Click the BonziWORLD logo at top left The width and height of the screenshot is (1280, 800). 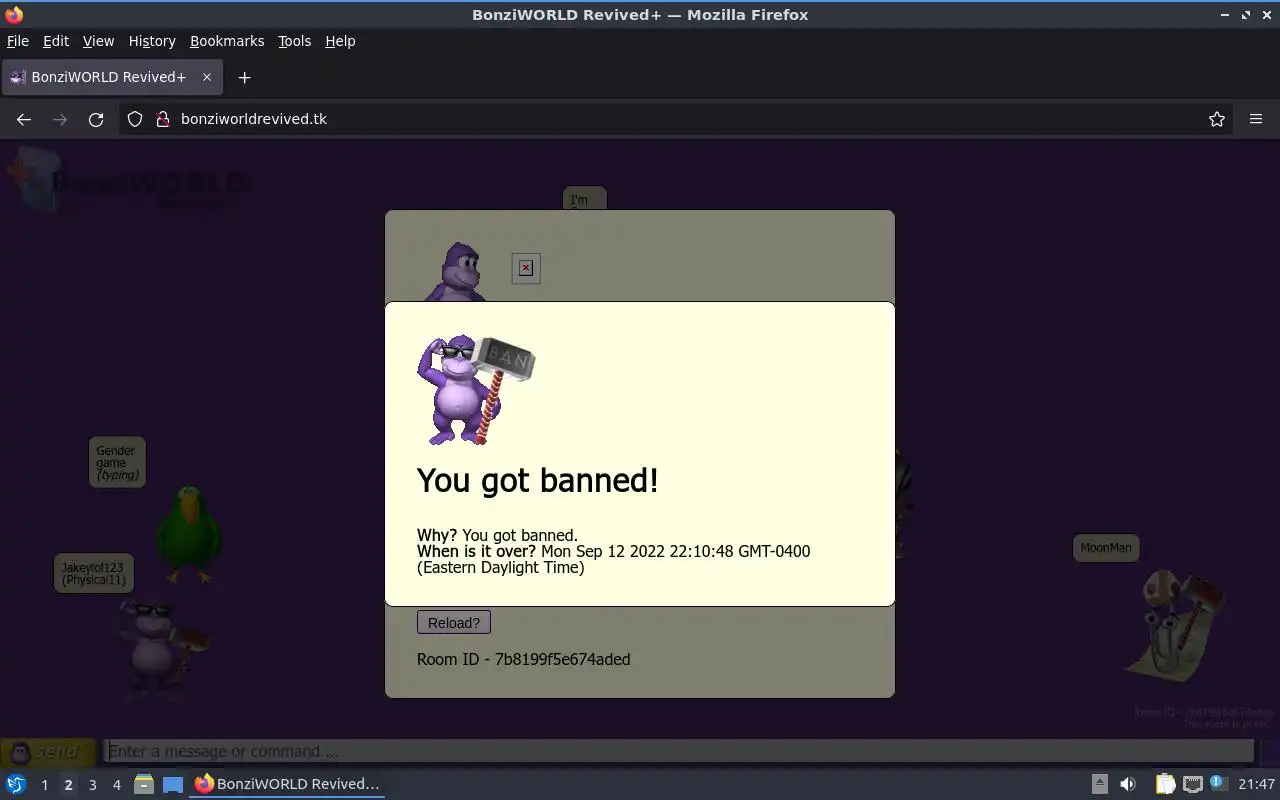coord(128,181)
